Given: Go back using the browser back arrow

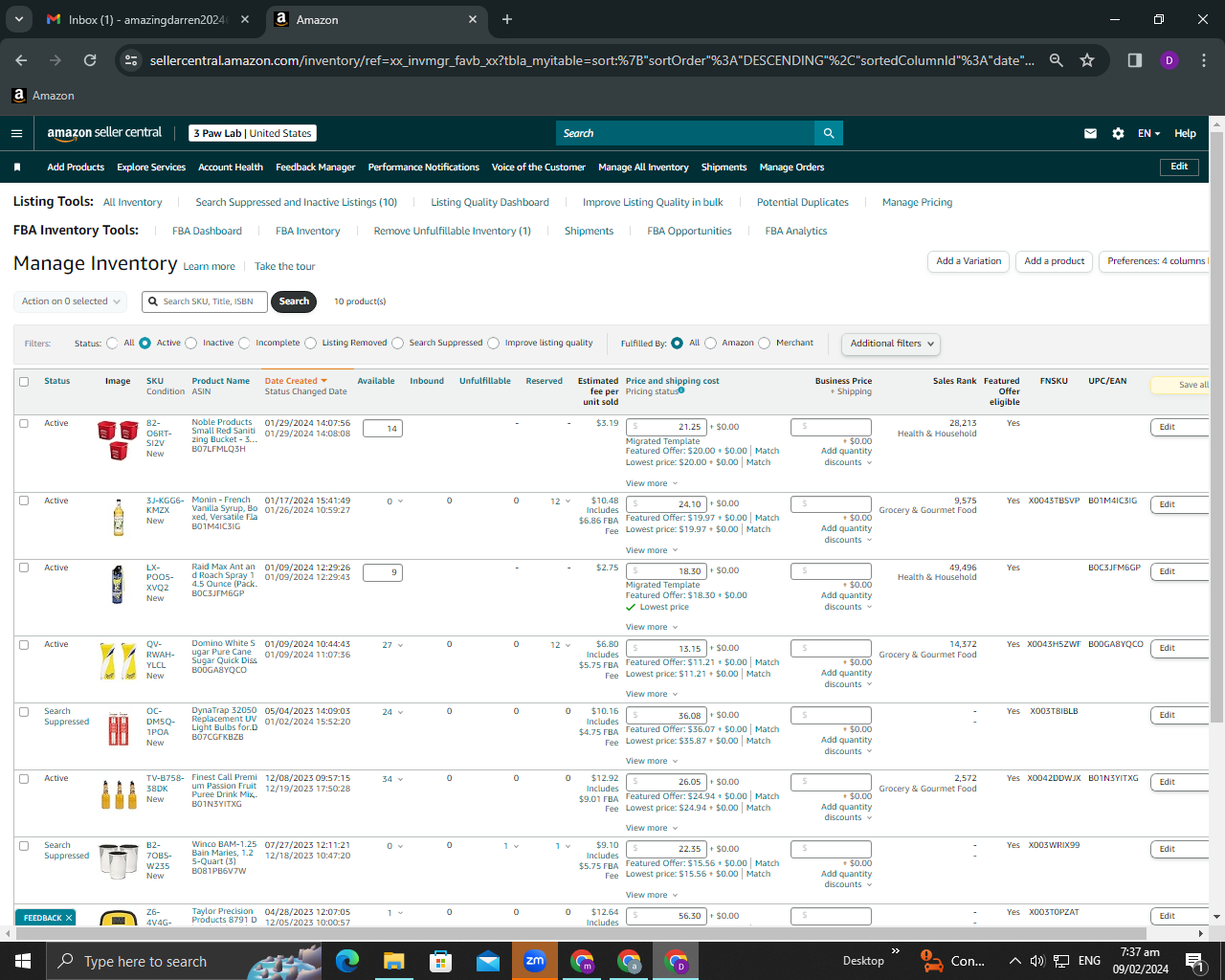Looking at the screenshot, I should pos(21,60).
